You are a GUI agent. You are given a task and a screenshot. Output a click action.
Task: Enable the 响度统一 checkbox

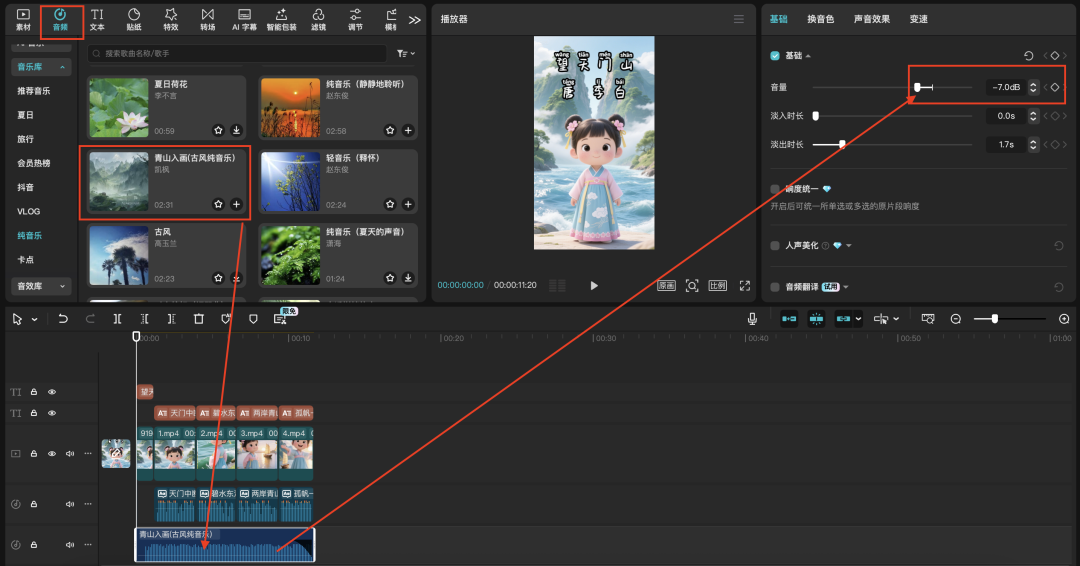(775, 189)
